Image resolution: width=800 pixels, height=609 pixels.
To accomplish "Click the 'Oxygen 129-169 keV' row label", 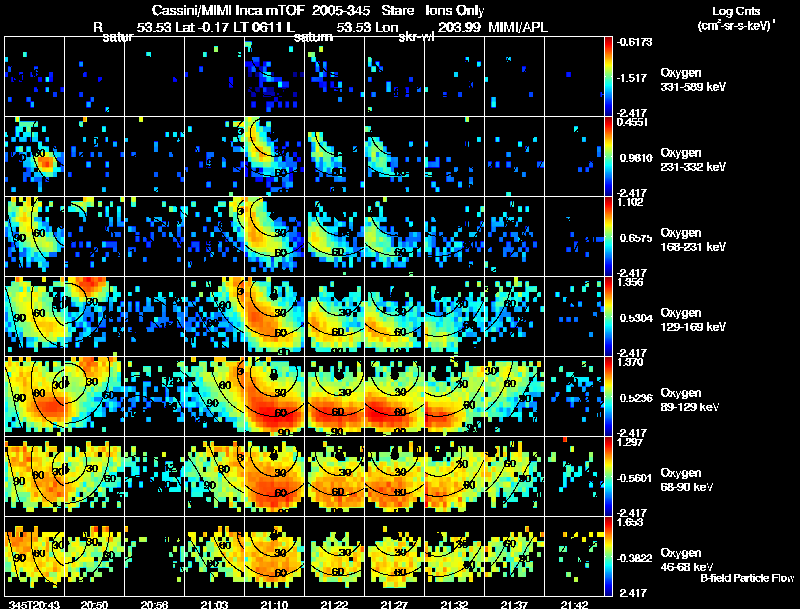I will click(693, 320).
